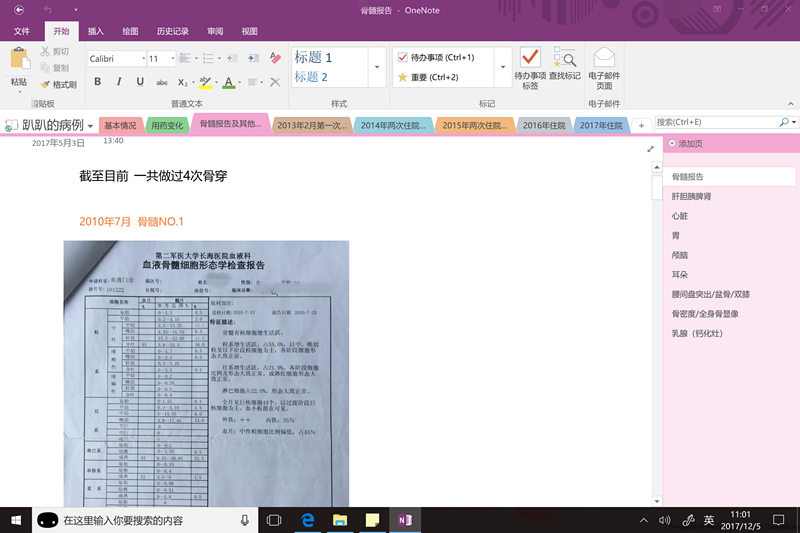This screenshot has height=533, width=800.
Task: Switch to 插入 ribbon tab
Action: pyautogui.click(x=95, y=31)
